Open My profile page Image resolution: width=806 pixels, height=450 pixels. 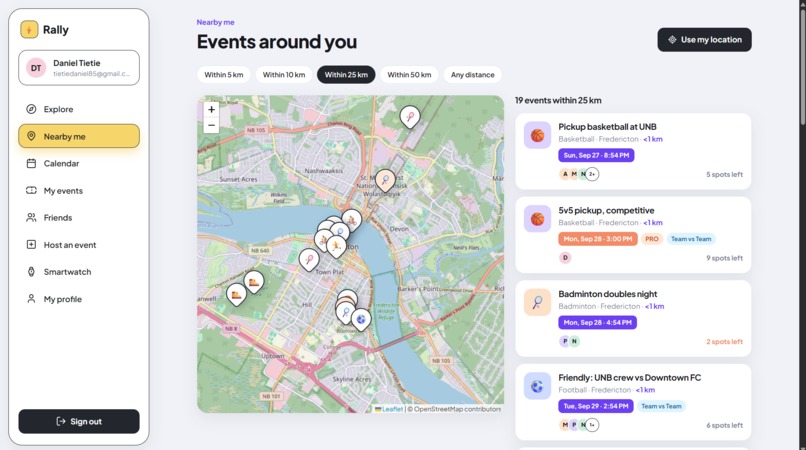point(79,299)
